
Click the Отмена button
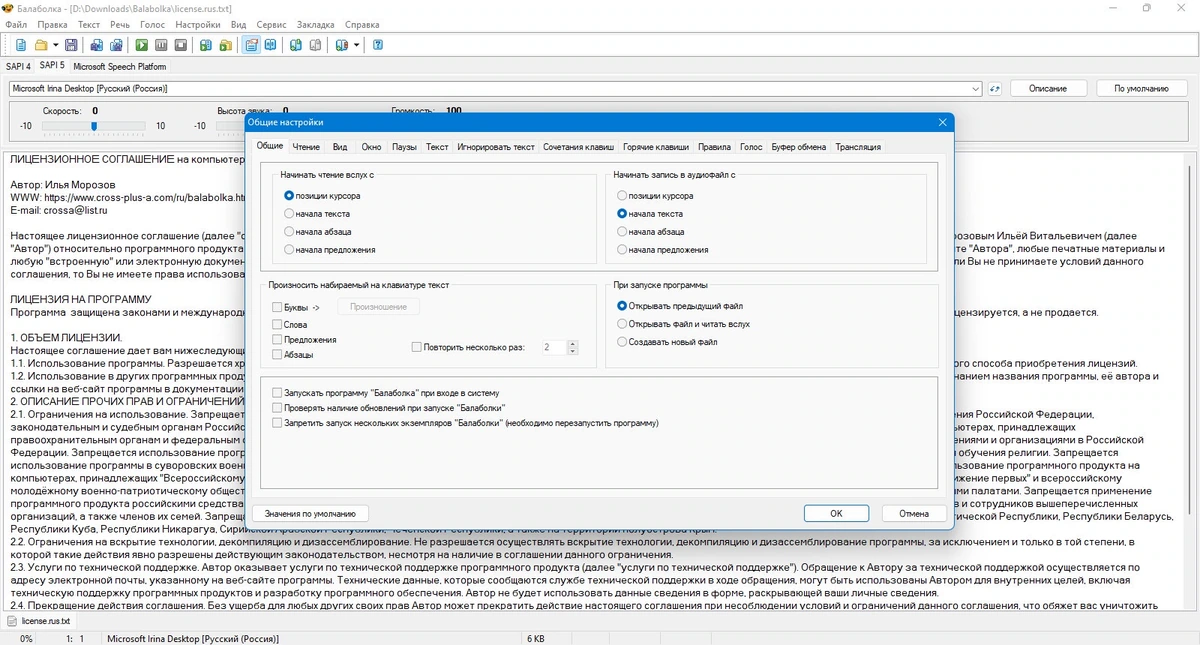[x=914, y=513]
